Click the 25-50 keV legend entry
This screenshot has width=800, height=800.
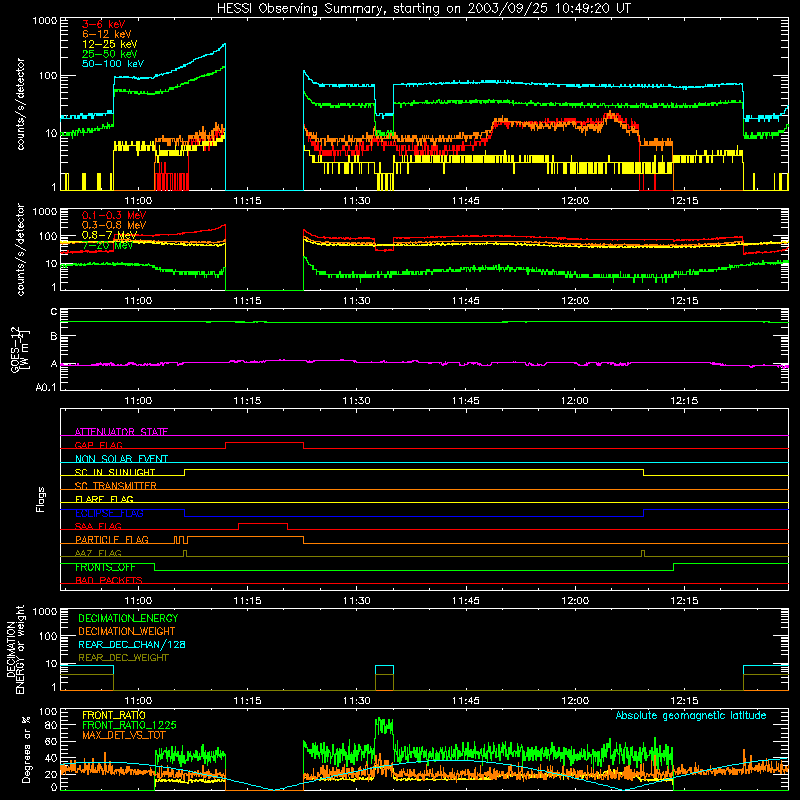[109, 54]
